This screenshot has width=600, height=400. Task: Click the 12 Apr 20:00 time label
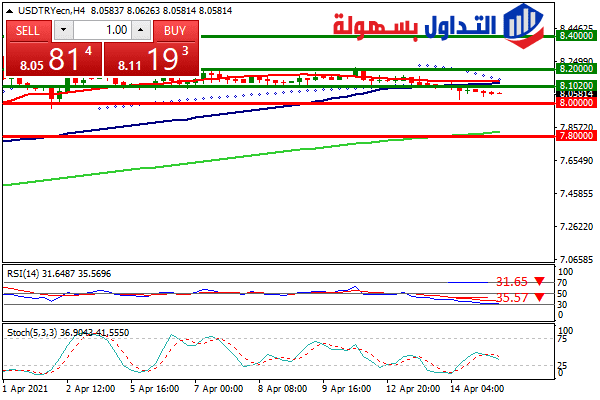click(x=413, y=389)
